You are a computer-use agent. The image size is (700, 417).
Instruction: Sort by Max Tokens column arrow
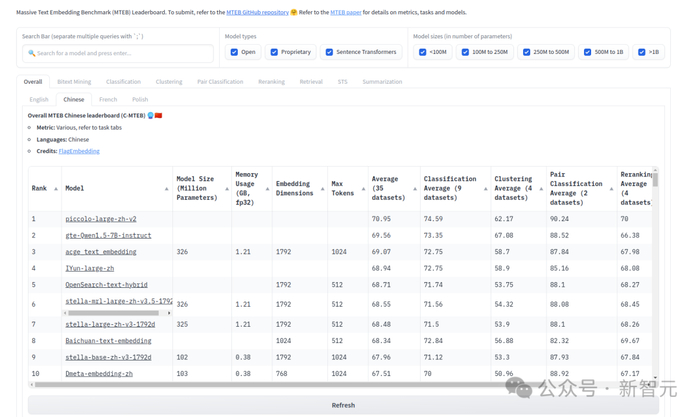(363, 189)
